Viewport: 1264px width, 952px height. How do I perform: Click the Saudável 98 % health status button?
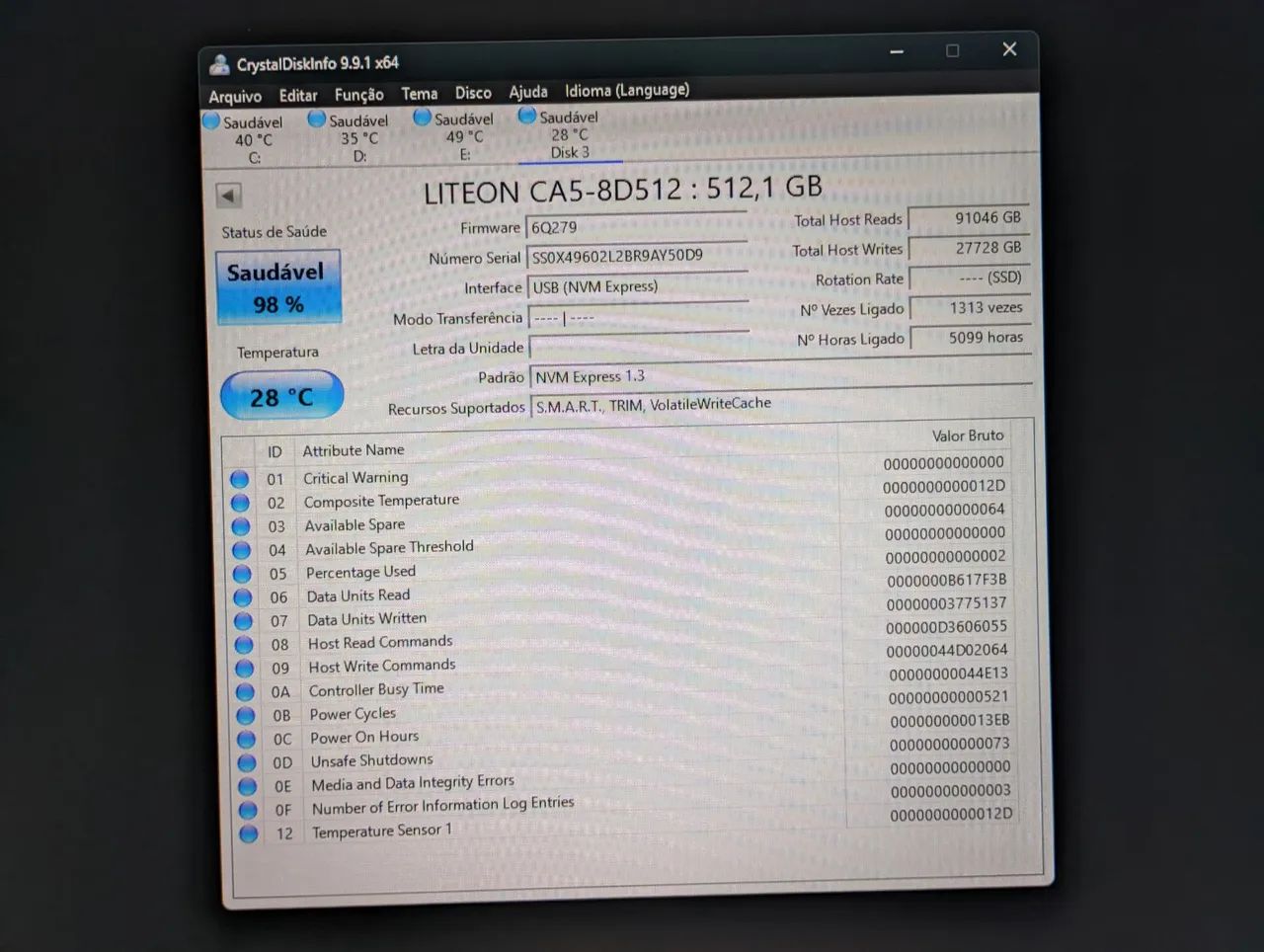[x=278, y=287]
